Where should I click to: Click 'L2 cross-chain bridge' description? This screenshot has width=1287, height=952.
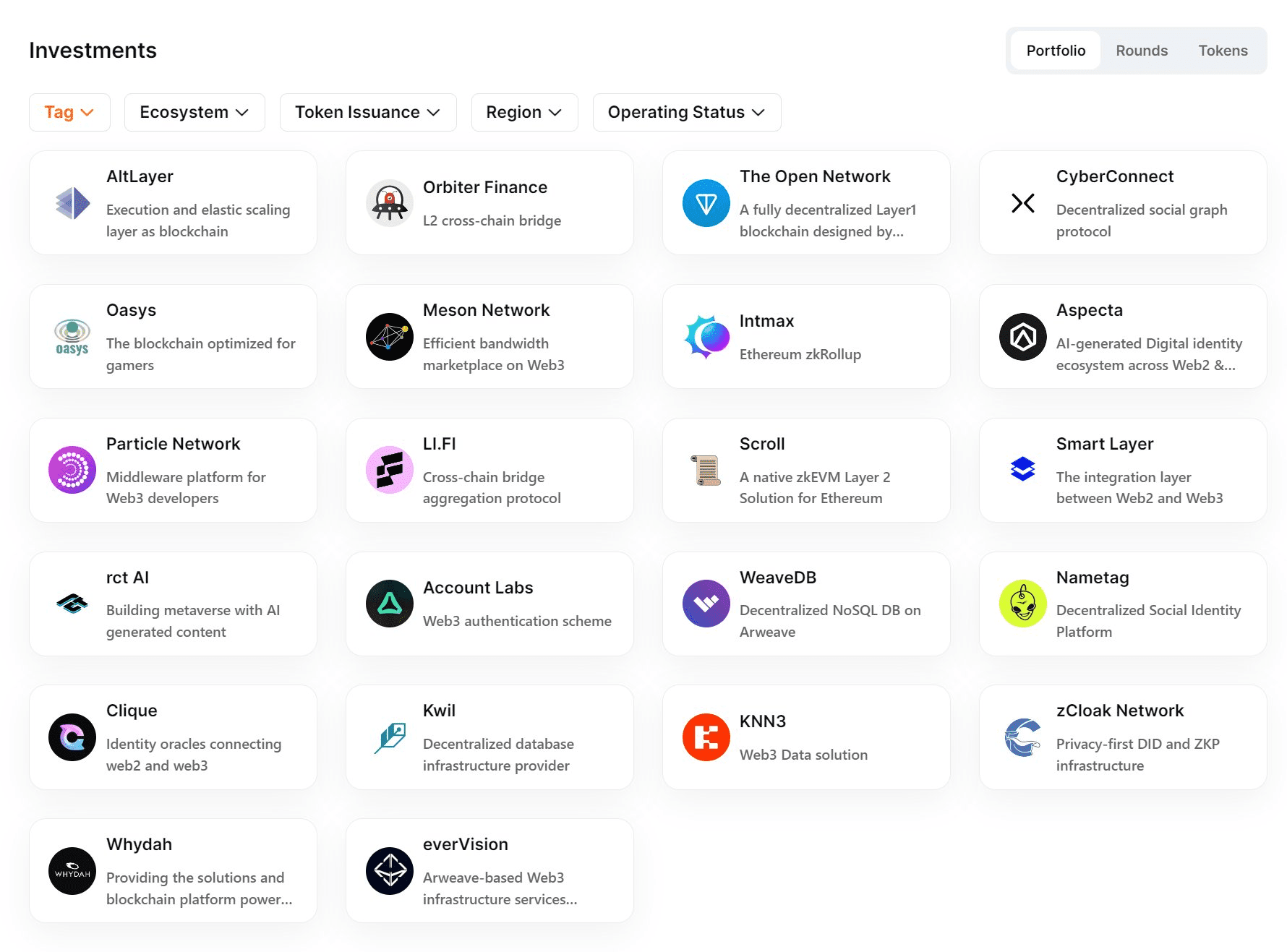[492, 220]
